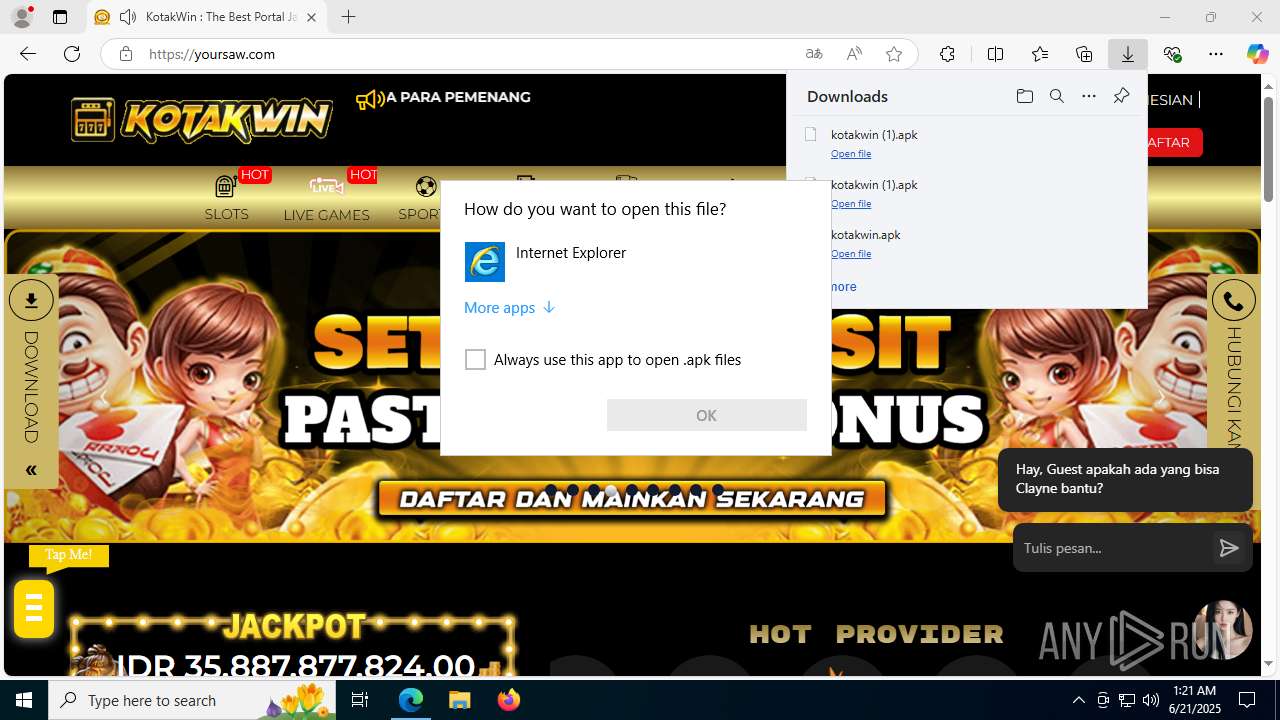Screen dimensions: 1280x720
Task: Refresh the page with reload icon
Action: click(x=72, y=54)
